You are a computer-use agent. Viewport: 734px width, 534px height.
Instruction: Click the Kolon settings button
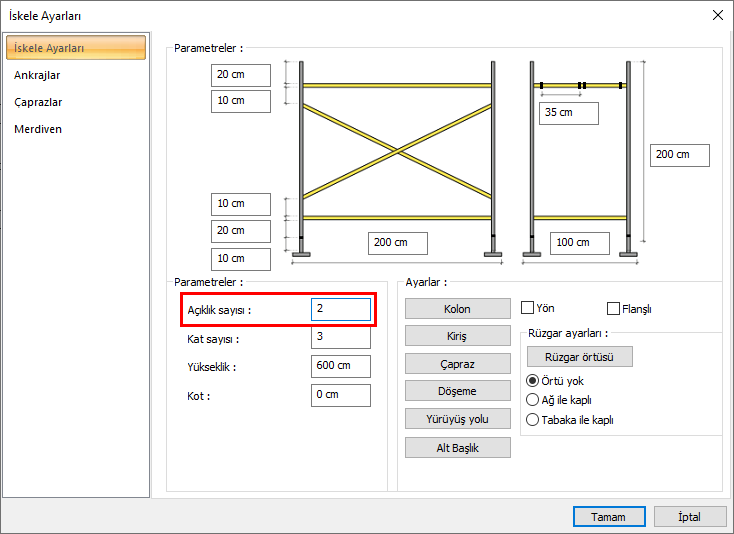457,309
